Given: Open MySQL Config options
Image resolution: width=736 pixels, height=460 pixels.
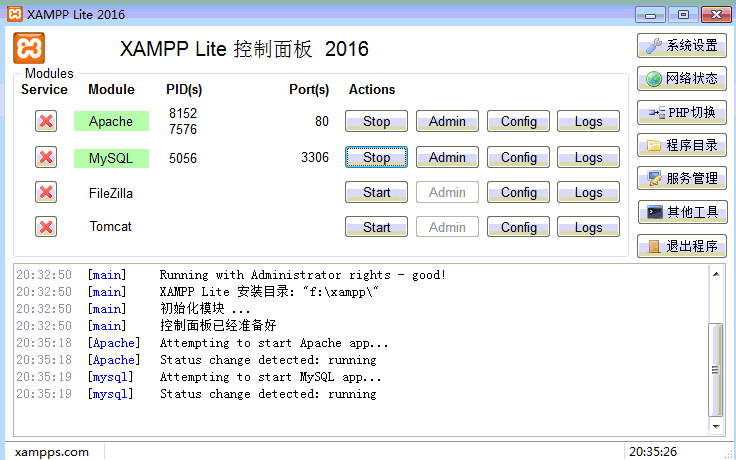Looking at the screenshot, I should coord(518,157).
